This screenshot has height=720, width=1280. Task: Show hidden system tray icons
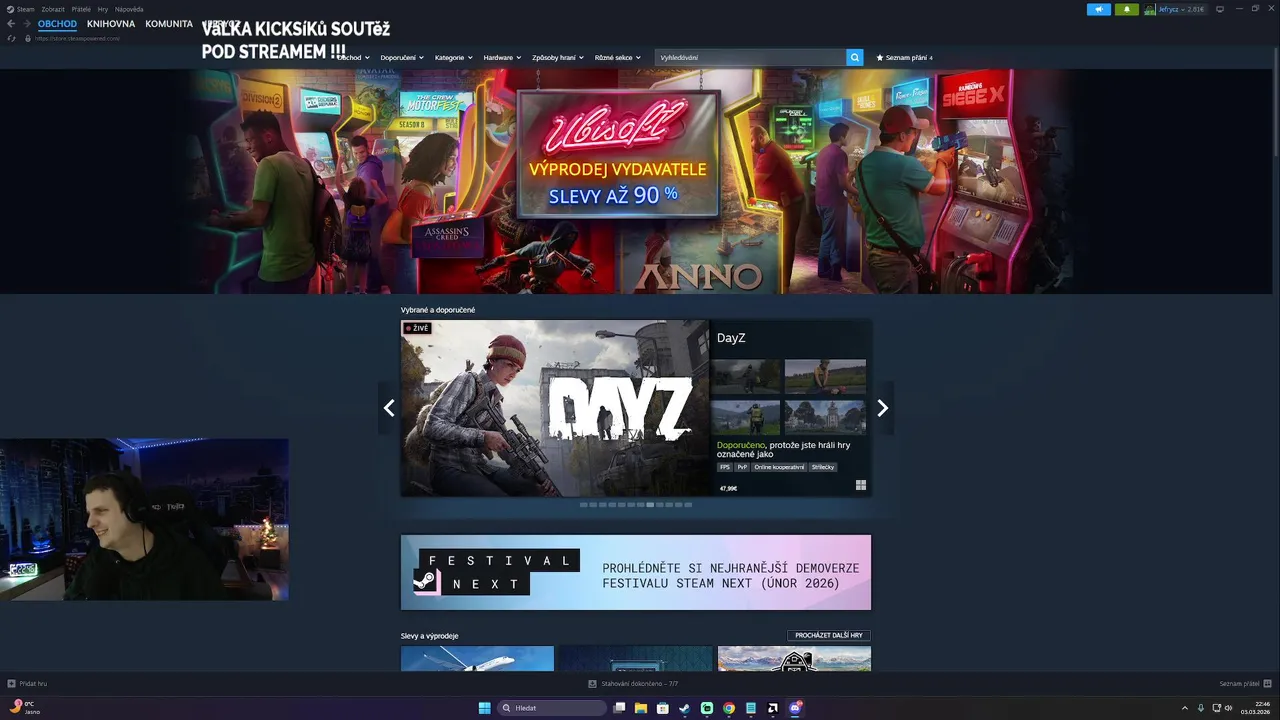click(x=1185, y=708)
